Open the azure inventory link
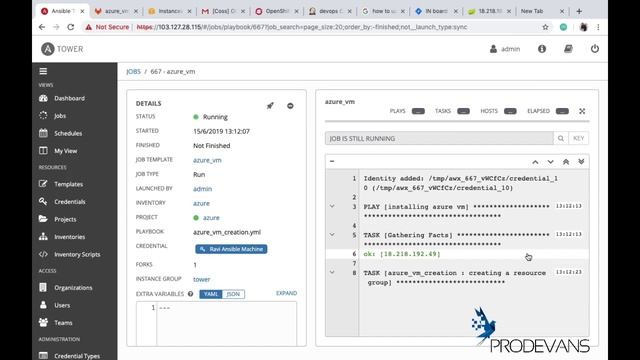640x360 pixels. click(201, 203)
